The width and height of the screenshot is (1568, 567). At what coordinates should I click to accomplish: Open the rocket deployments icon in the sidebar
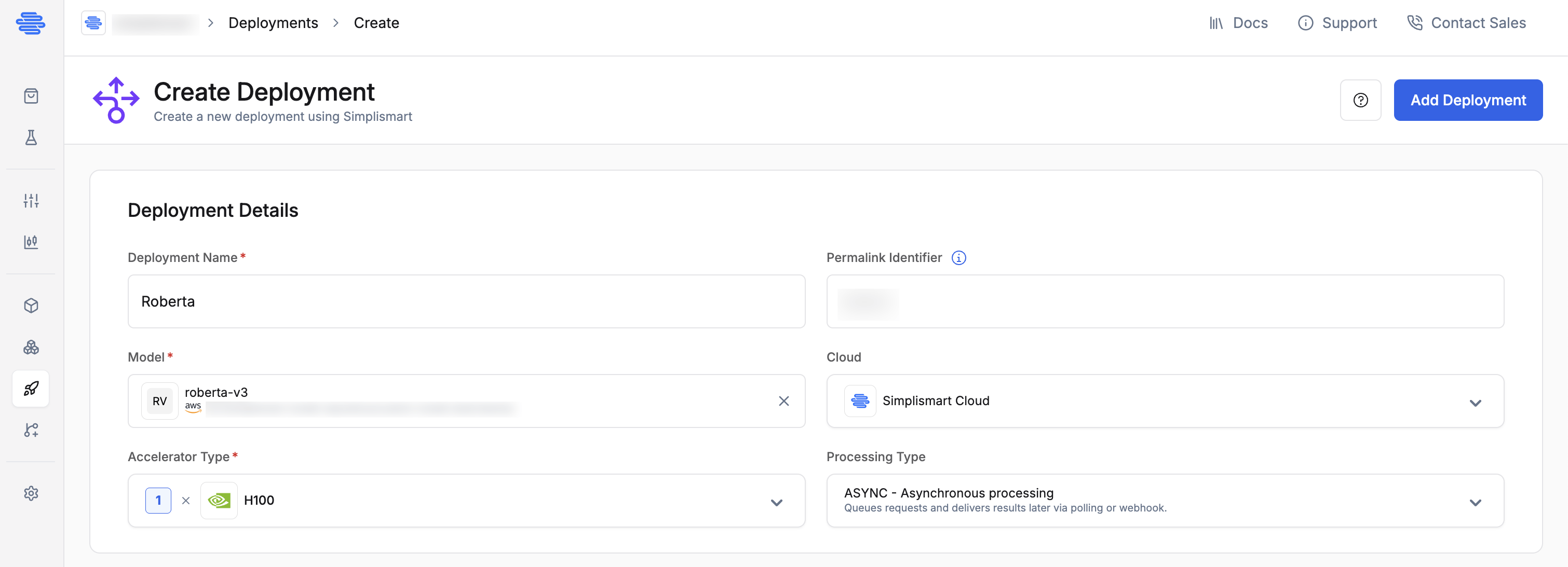pos(31,388)
